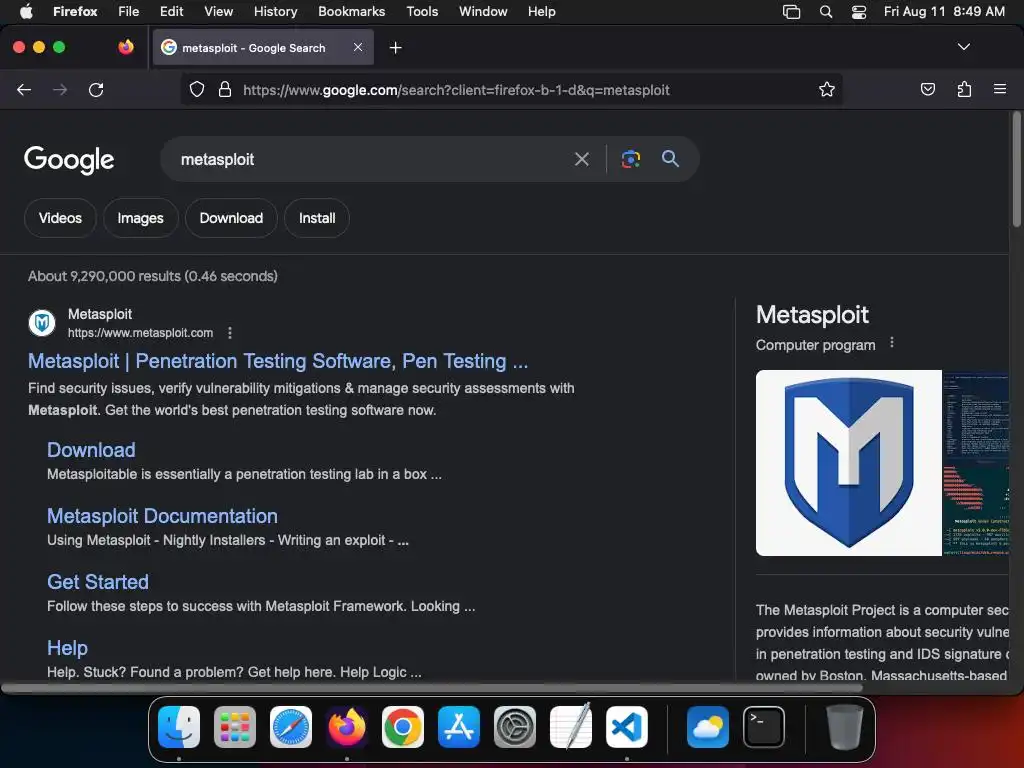This screenshot has height=768, width=1024.
Task: Open Terminal from the Dock
Action: (x=763, y=726)
